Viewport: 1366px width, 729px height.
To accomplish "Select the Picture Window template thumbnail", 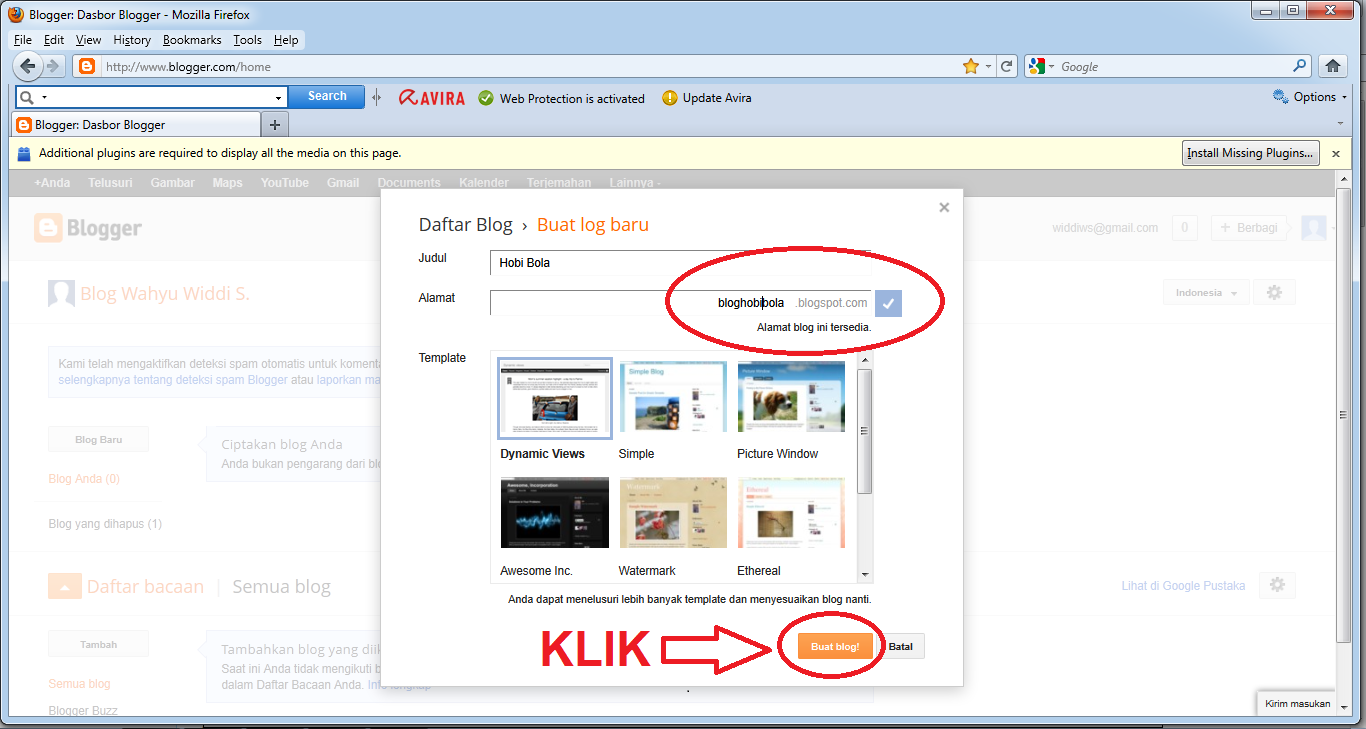I will [x=791, y=399].
